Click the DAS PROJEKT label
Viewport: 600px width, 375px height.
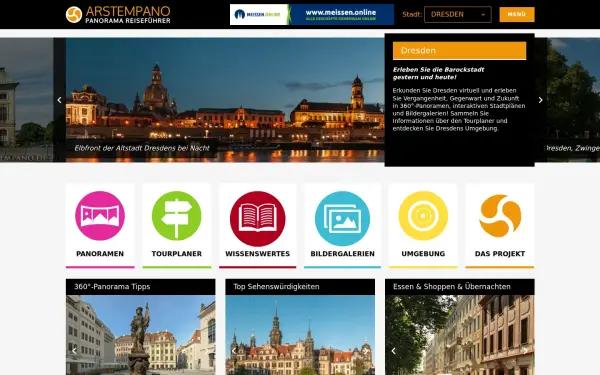coord(500,254)
